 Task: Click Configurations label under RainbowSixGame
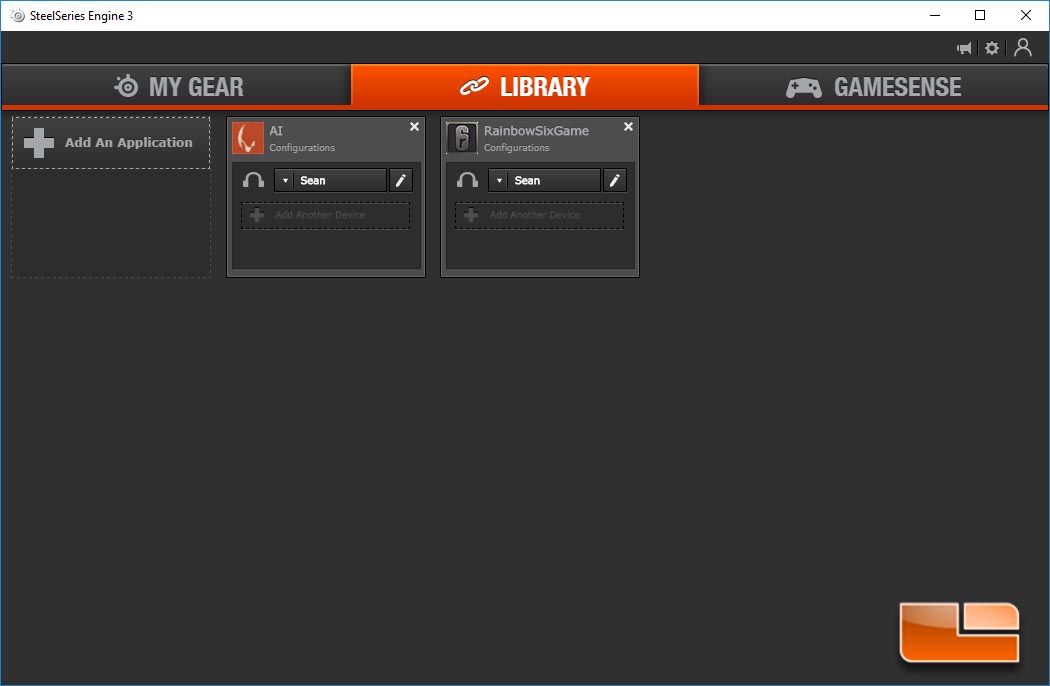[x=516, y=148]
